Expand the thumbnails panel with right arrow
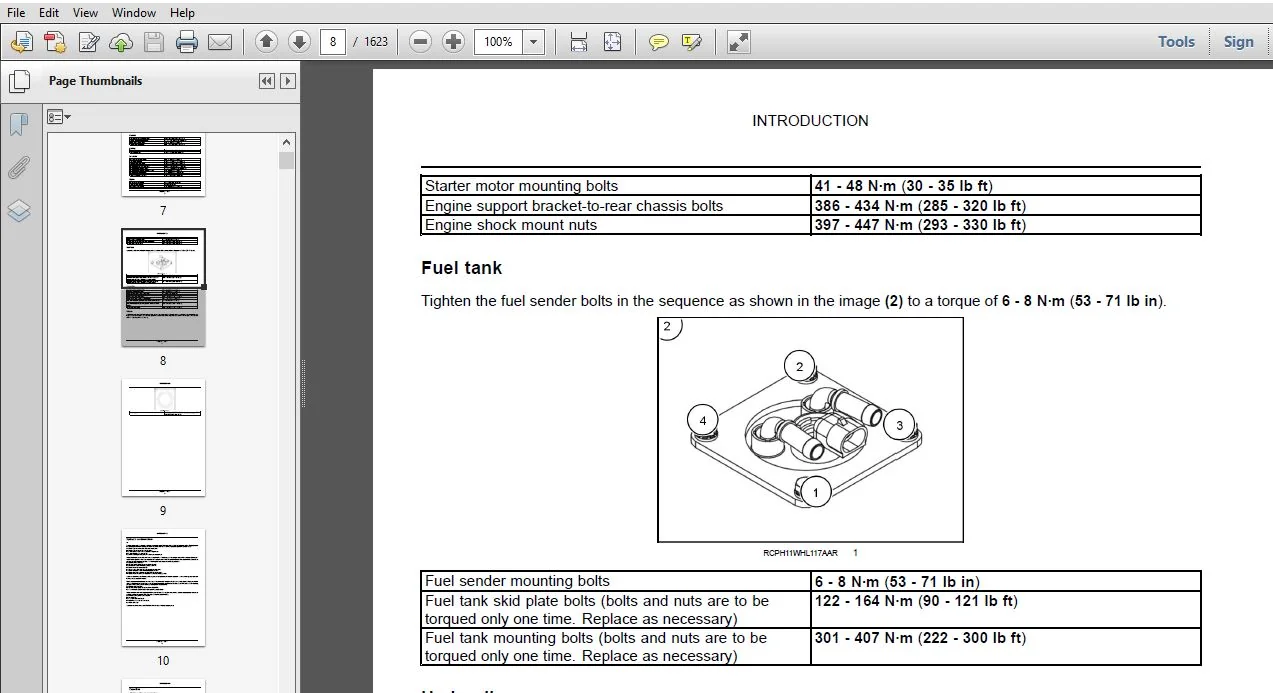 [x=288, y=81]
